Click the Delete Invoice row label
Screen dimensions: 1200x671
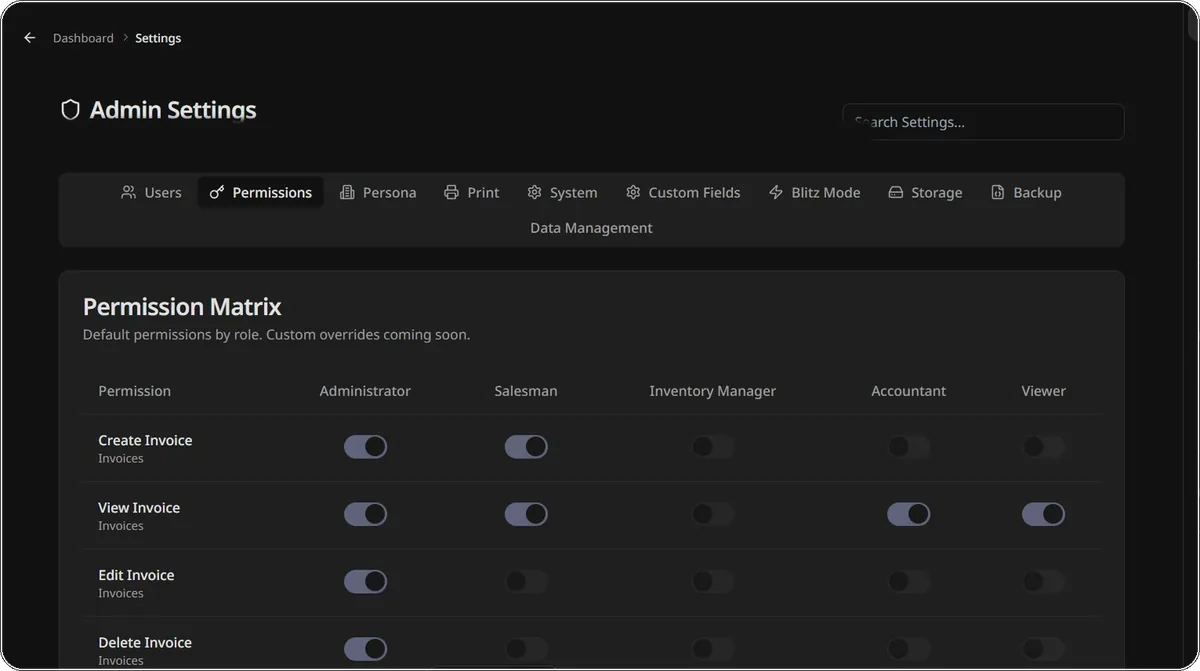[145, 643]
